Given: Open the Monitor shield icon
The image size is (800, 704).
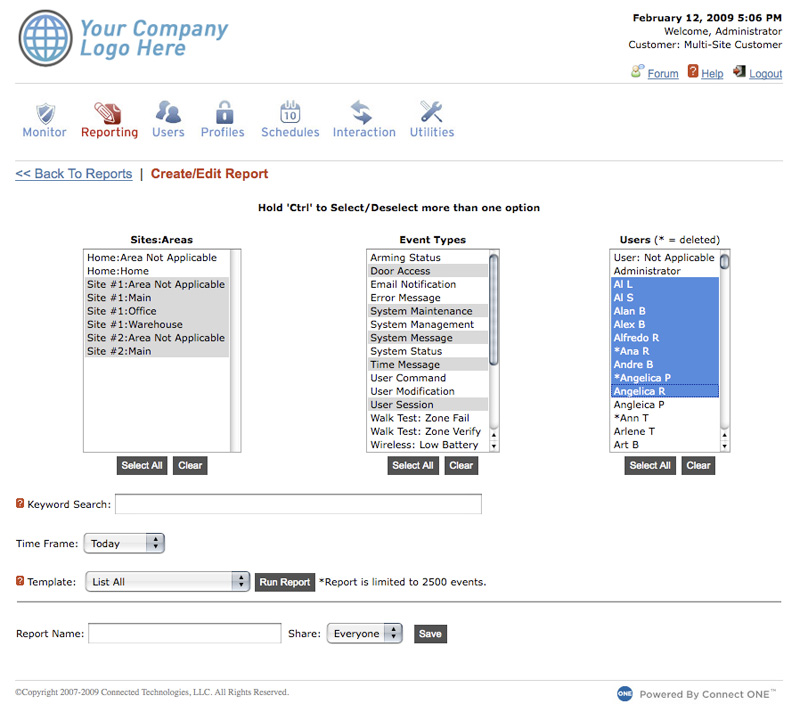Looking at the screenshot, I should (x=44, y=112).
